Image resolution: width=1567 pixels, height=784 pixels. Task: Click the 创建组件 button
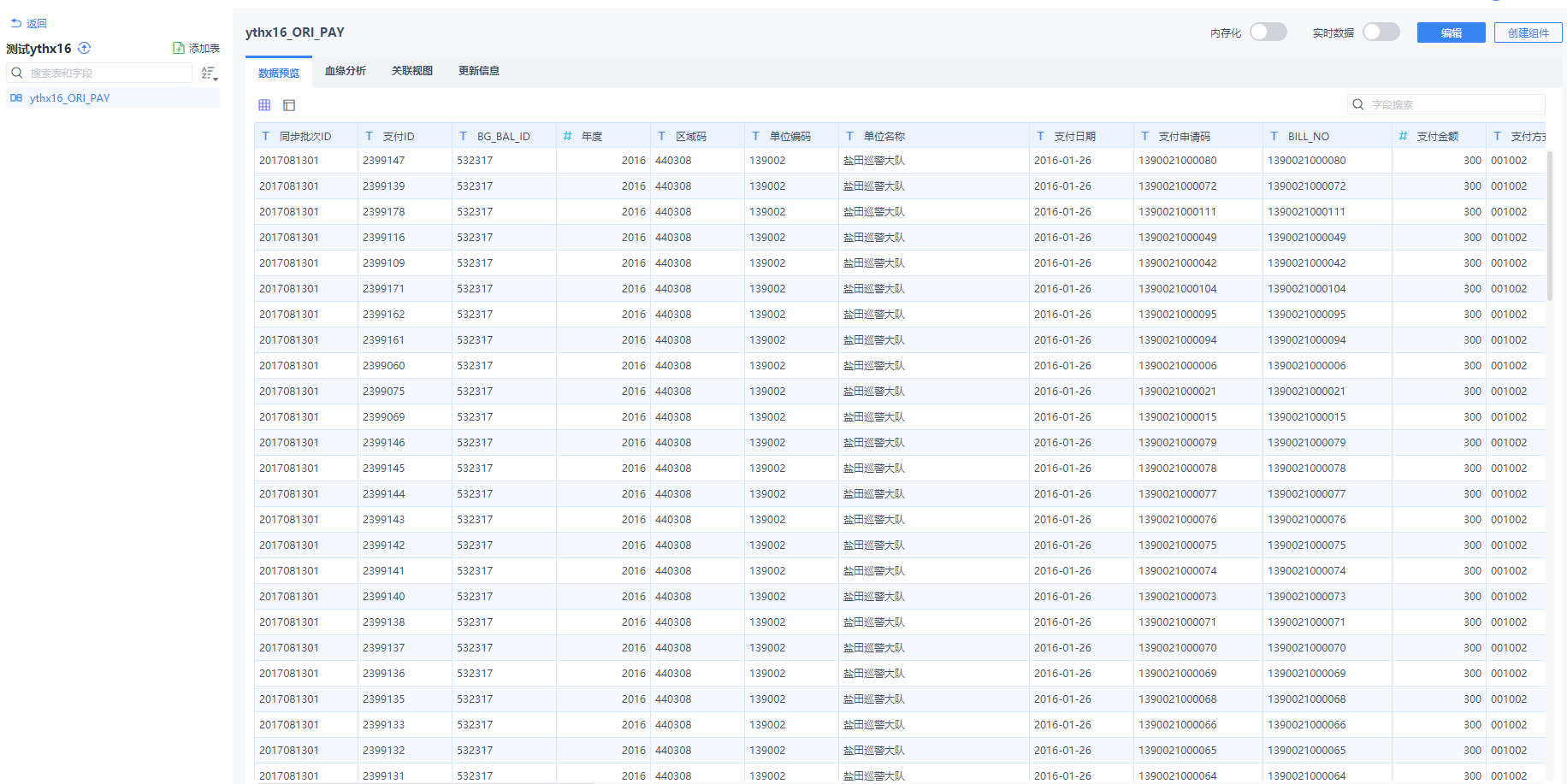pyautogui.click(x=1528, y=32)
